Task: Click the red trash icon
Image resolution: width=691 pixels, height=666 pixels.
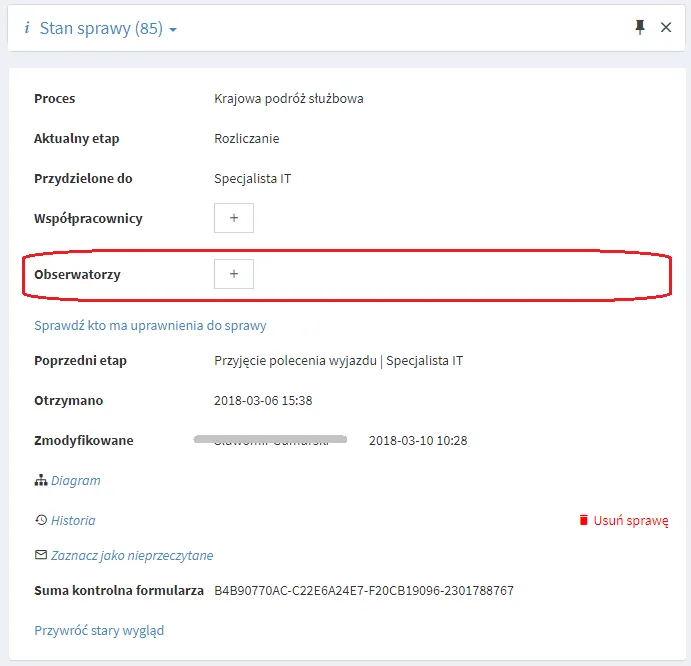Action: pyautogui.click(x=583, y=520)
